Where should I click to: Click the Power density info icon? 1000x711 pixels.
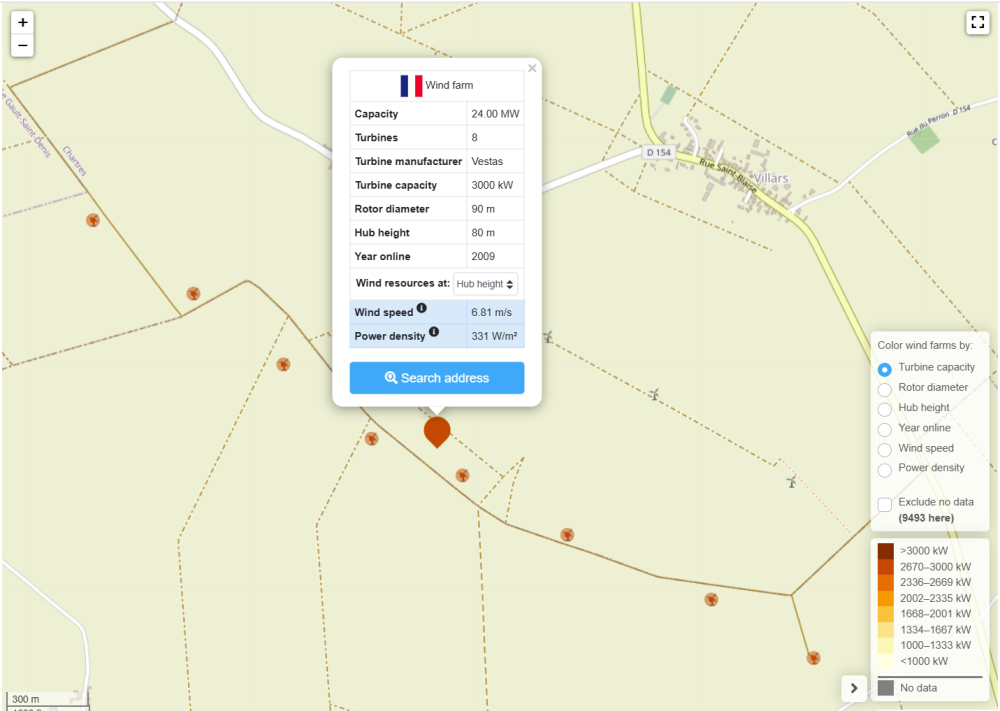(x=434, y=332)
